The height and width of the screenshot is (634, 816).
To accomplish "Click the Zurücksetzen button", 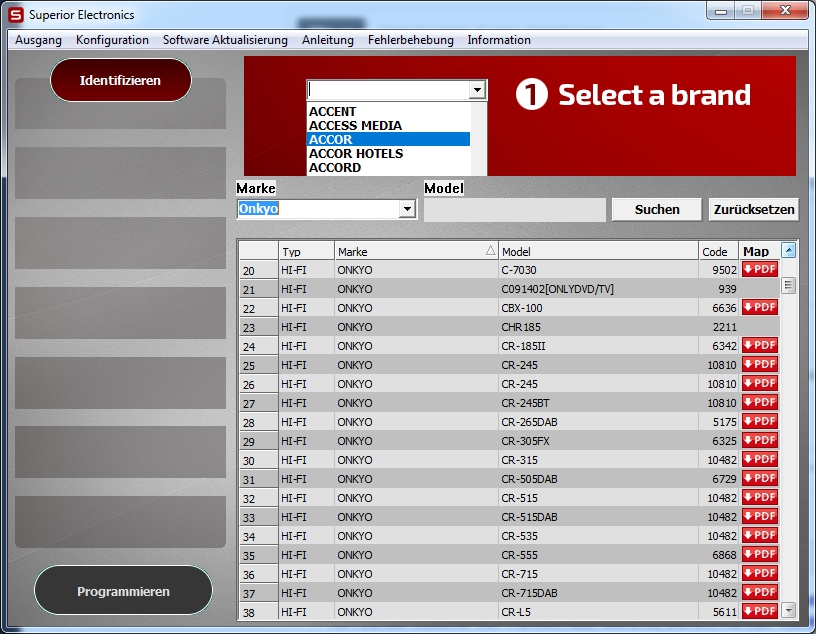I will [x=753, y=210].
